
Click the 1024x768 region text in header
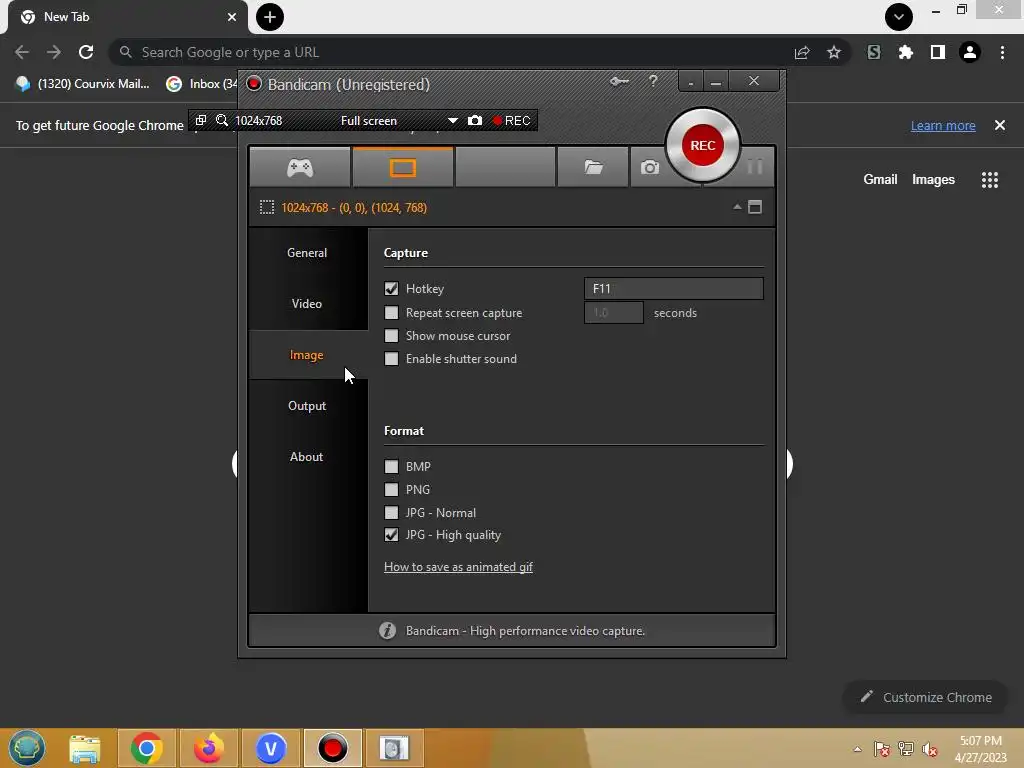354,208
